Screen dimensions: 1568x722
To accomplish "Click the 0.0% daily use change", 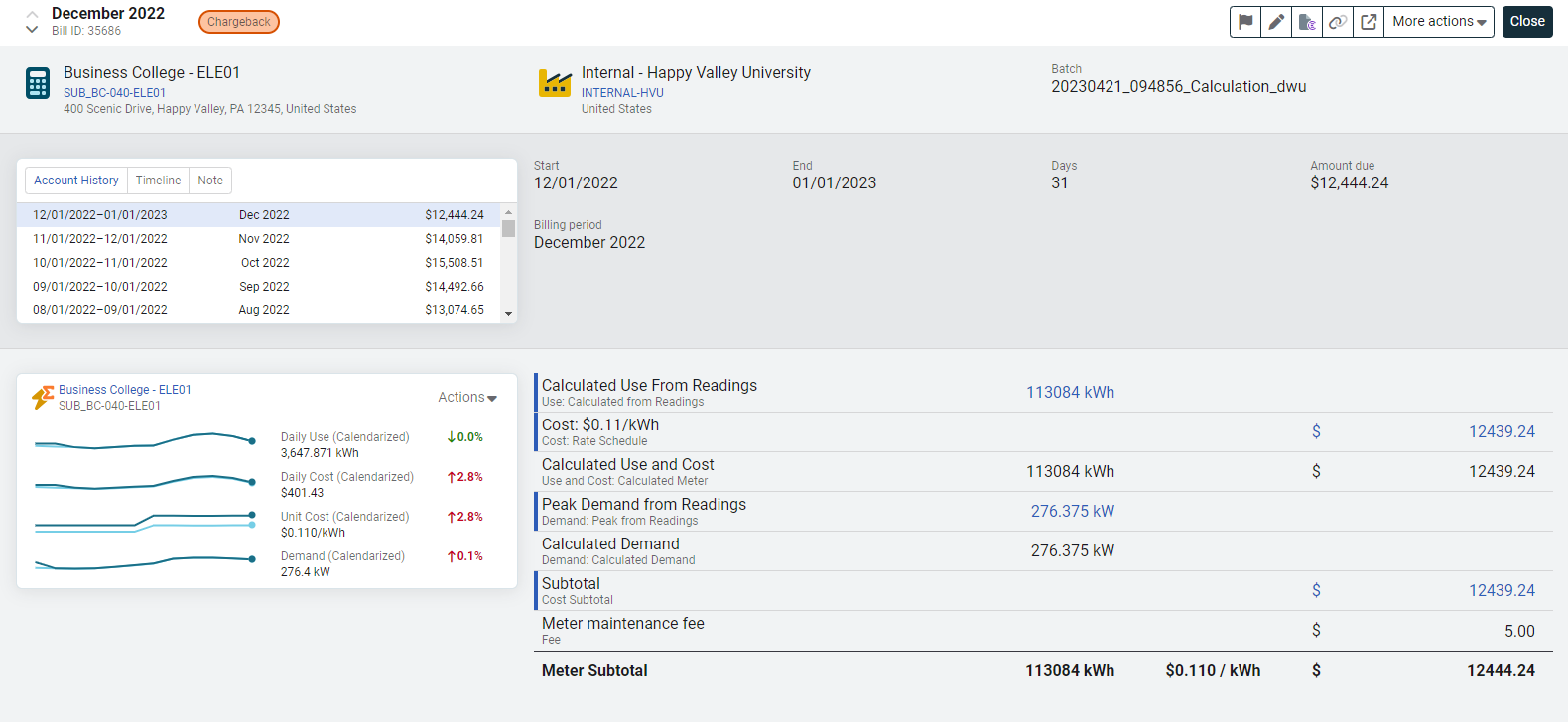I will [x=464, y=437].
